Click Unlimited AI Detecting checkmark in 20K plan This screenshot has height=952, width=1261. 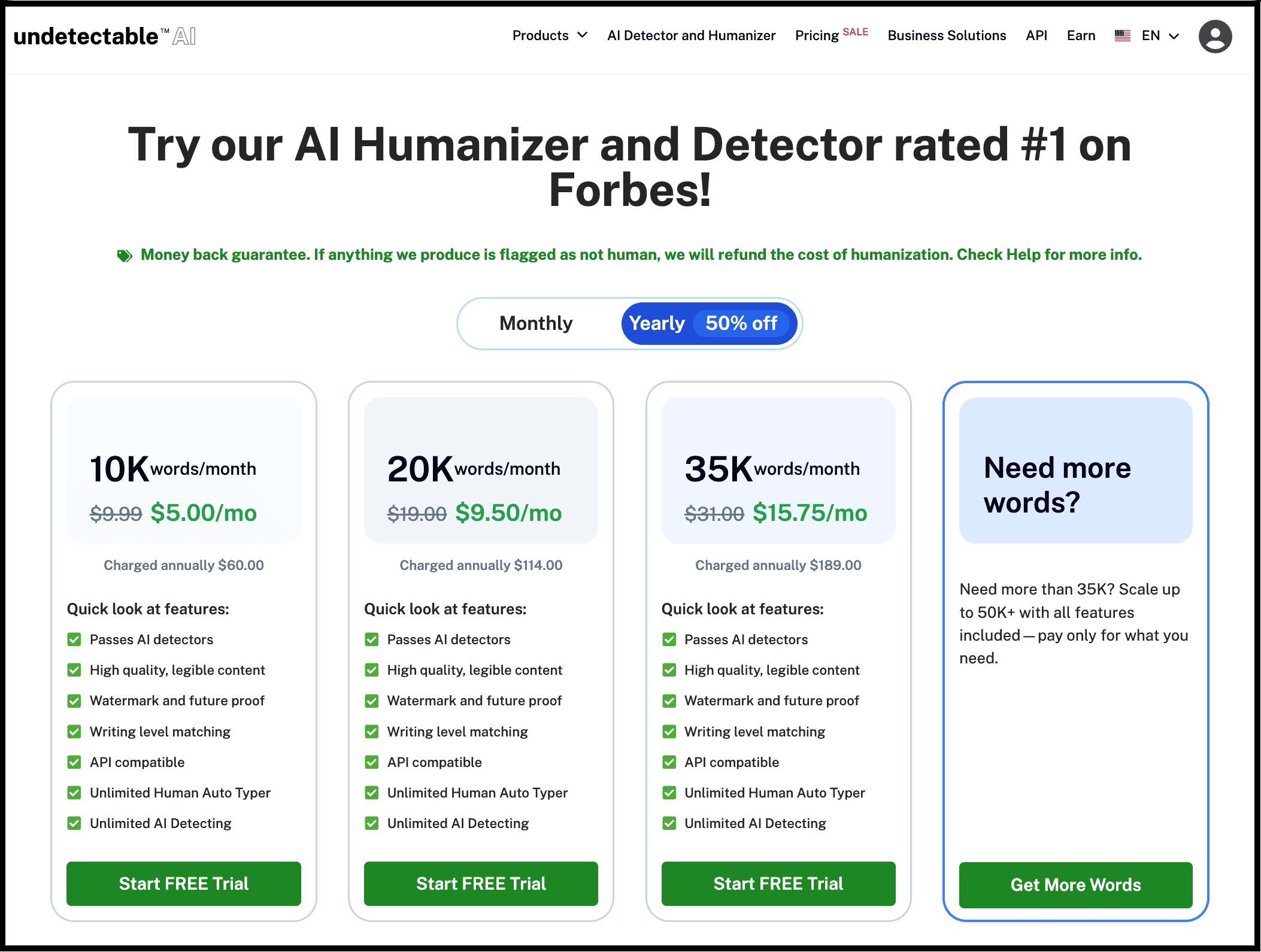point(372,823)
